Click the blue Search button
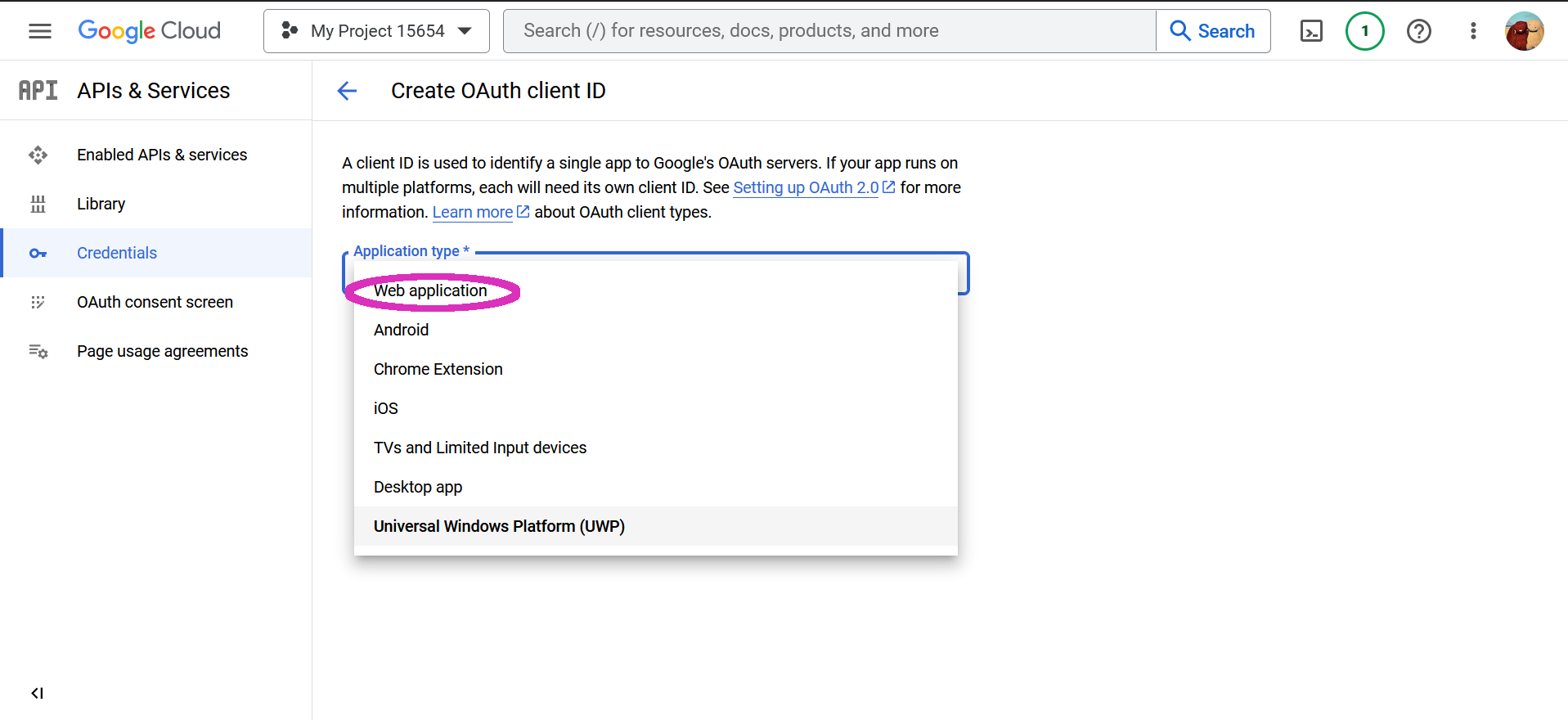The width and height of the screenshot is (1568, 720). click(x=1213, y=31)
